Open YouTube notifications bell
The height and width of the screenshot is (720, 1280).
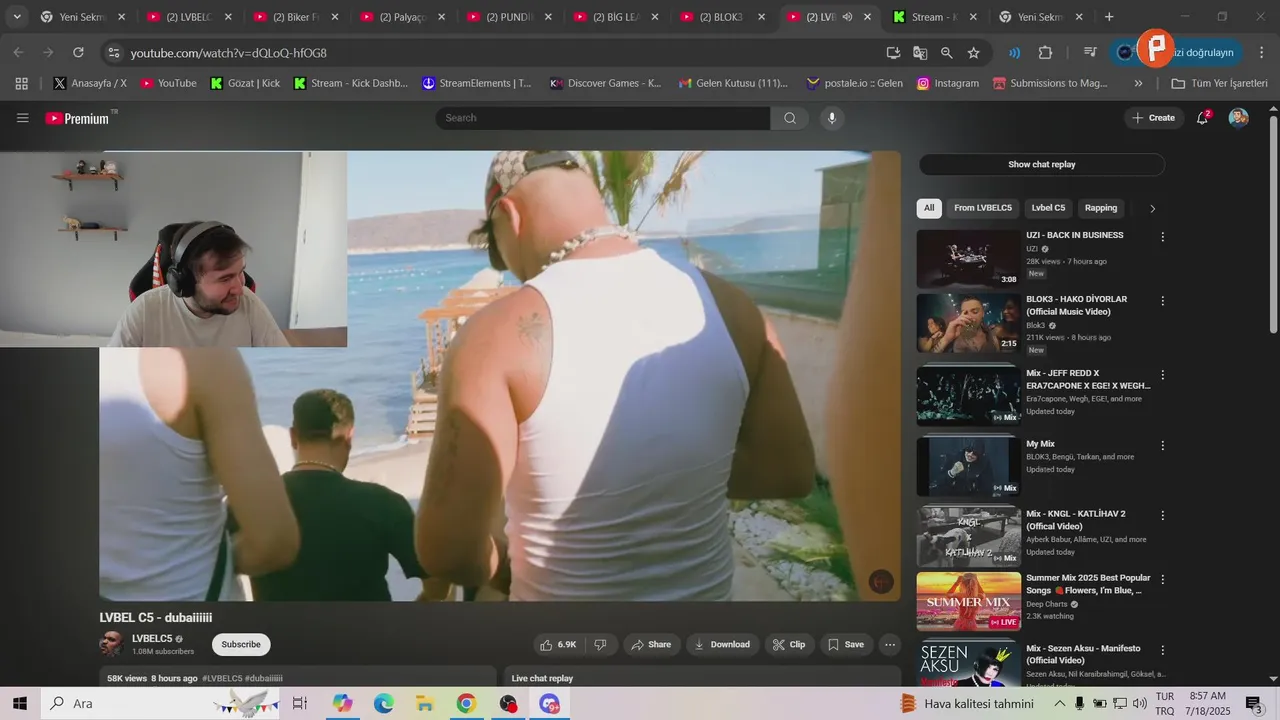pos(1203,118)
